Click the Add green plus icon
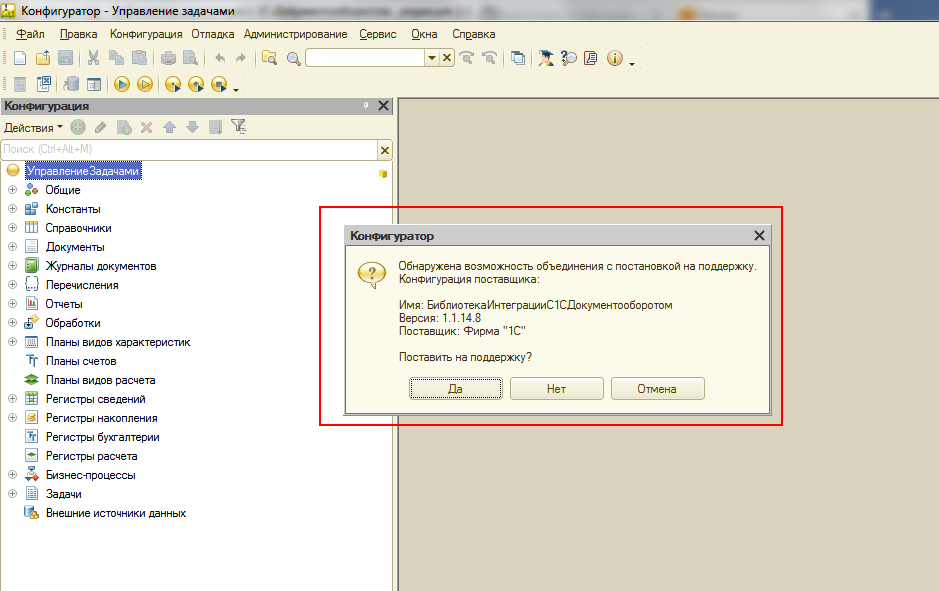This screenshot has width=939, height=591. click(78, 127)
